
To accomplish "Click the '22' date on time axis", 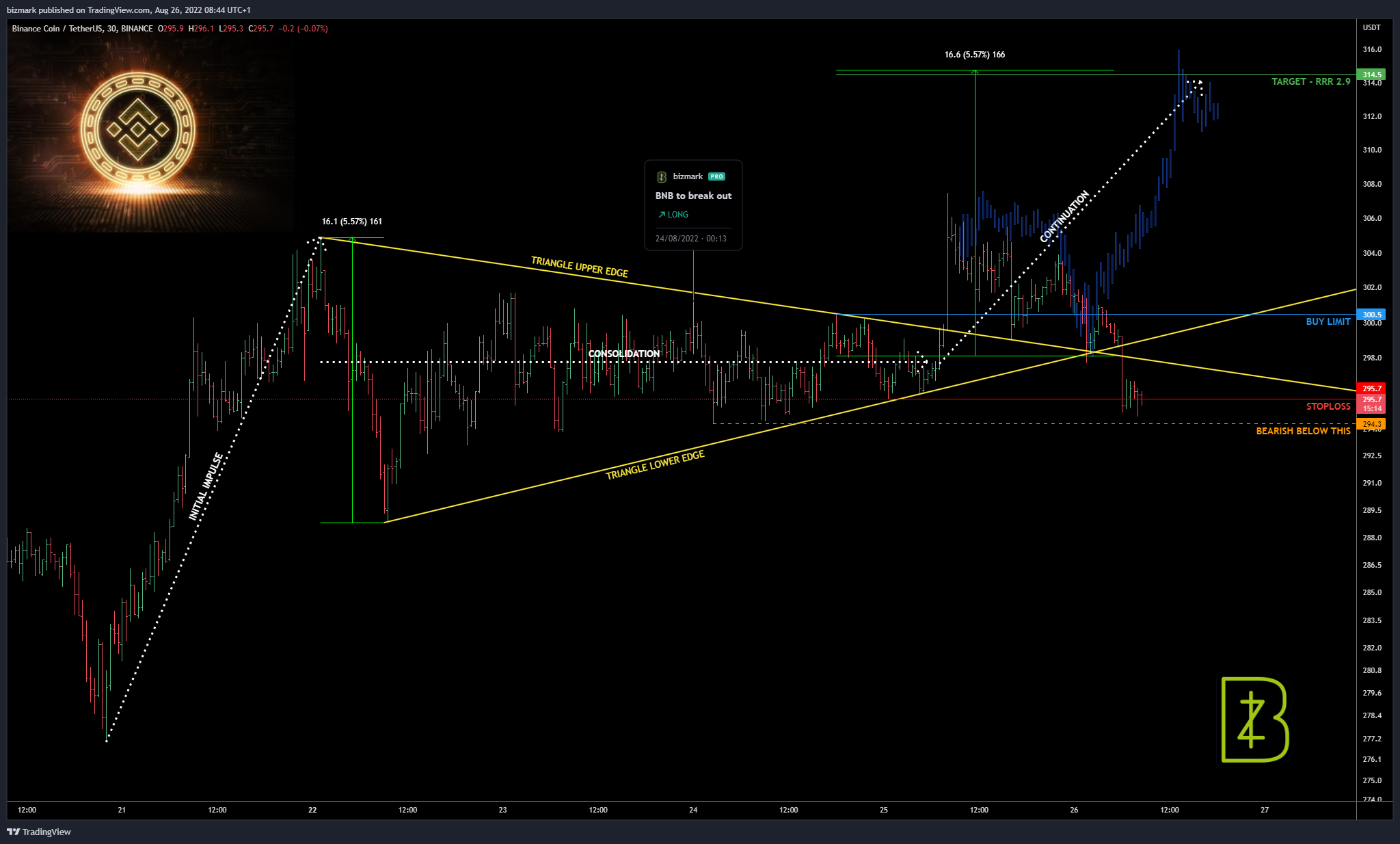I will coord(312,810).
